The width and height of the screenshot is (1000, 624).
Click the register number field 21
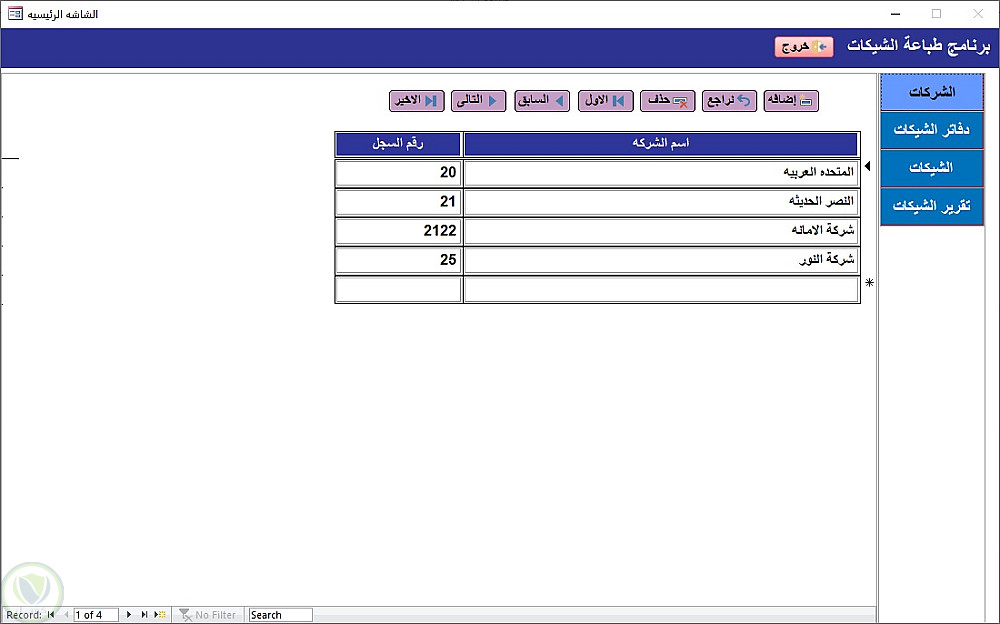tap(398, 202)
